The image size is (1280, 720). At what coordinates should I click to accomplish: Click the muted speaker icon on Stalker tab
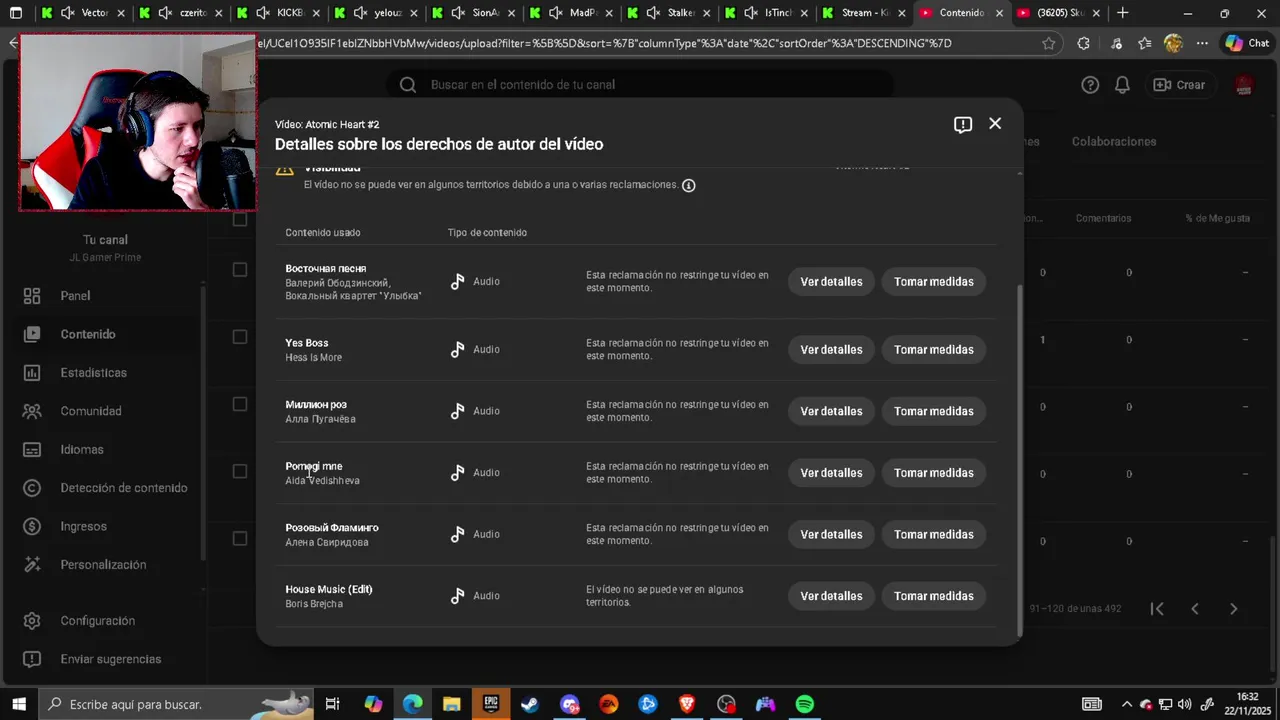653,13
